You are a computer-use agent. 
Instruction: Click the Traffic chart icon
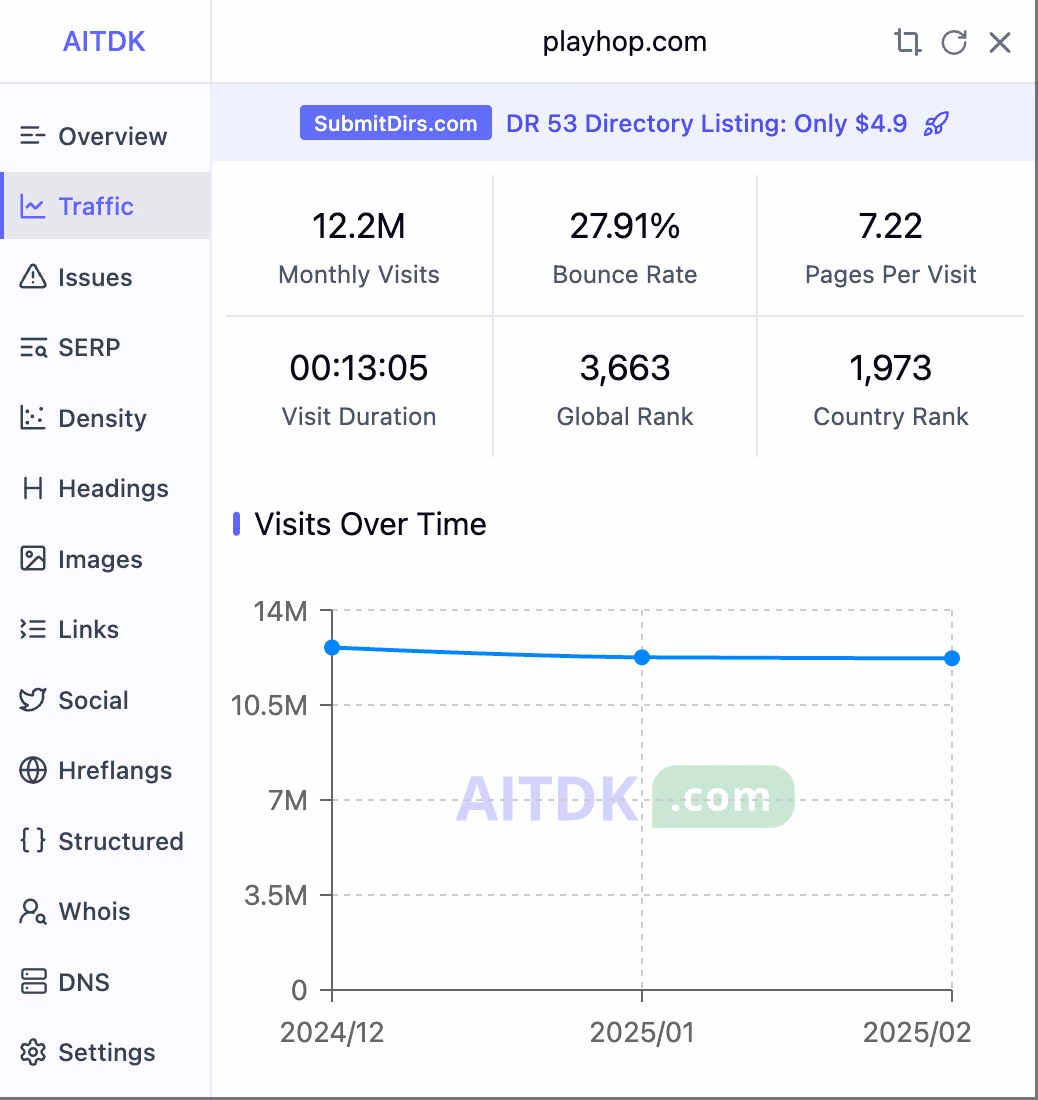click(x=33, y=206)
